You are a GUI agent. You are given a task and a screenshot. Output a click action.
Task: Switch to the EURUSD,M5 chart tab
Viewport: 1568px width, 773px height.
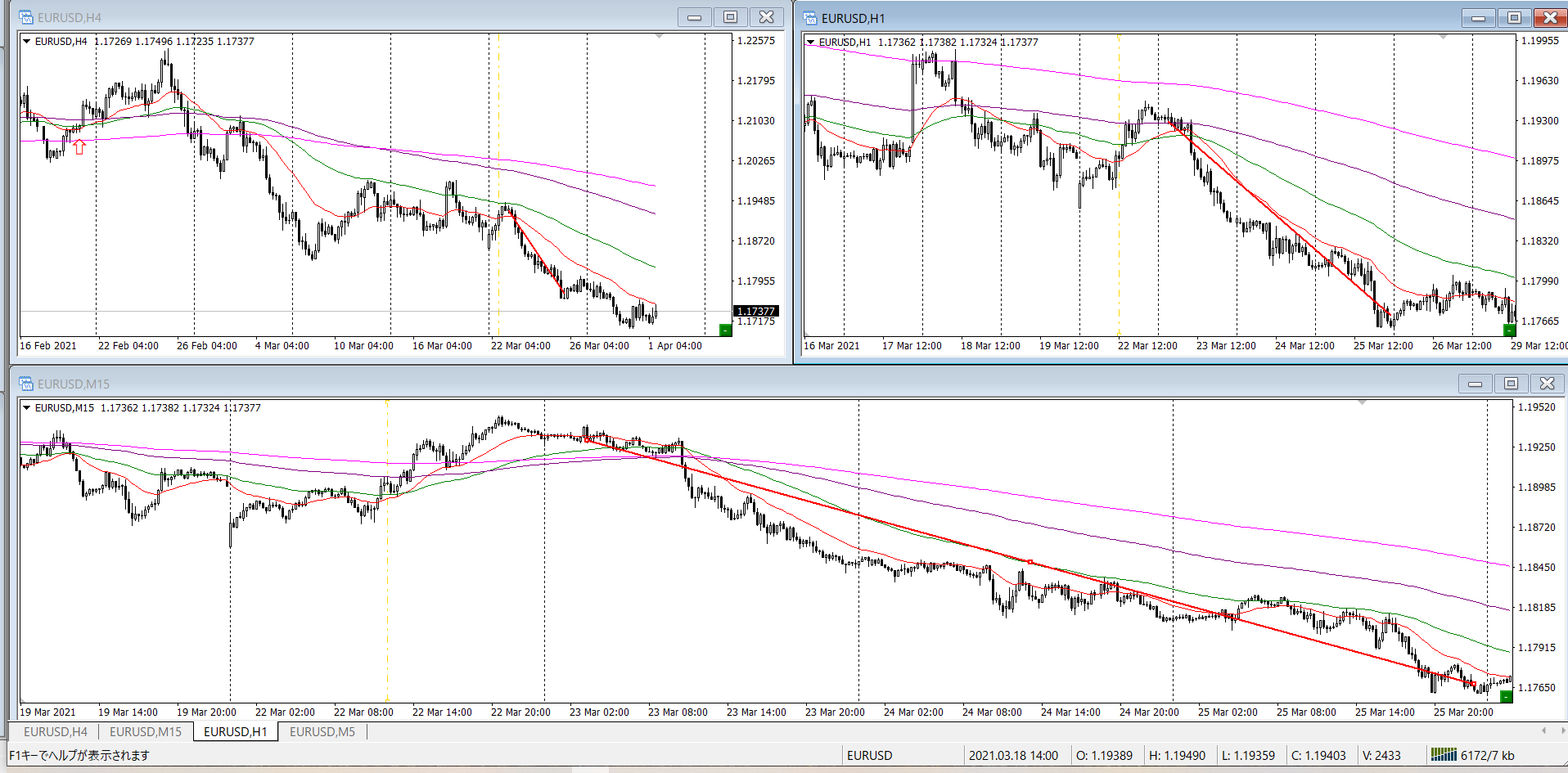point(322,731)
